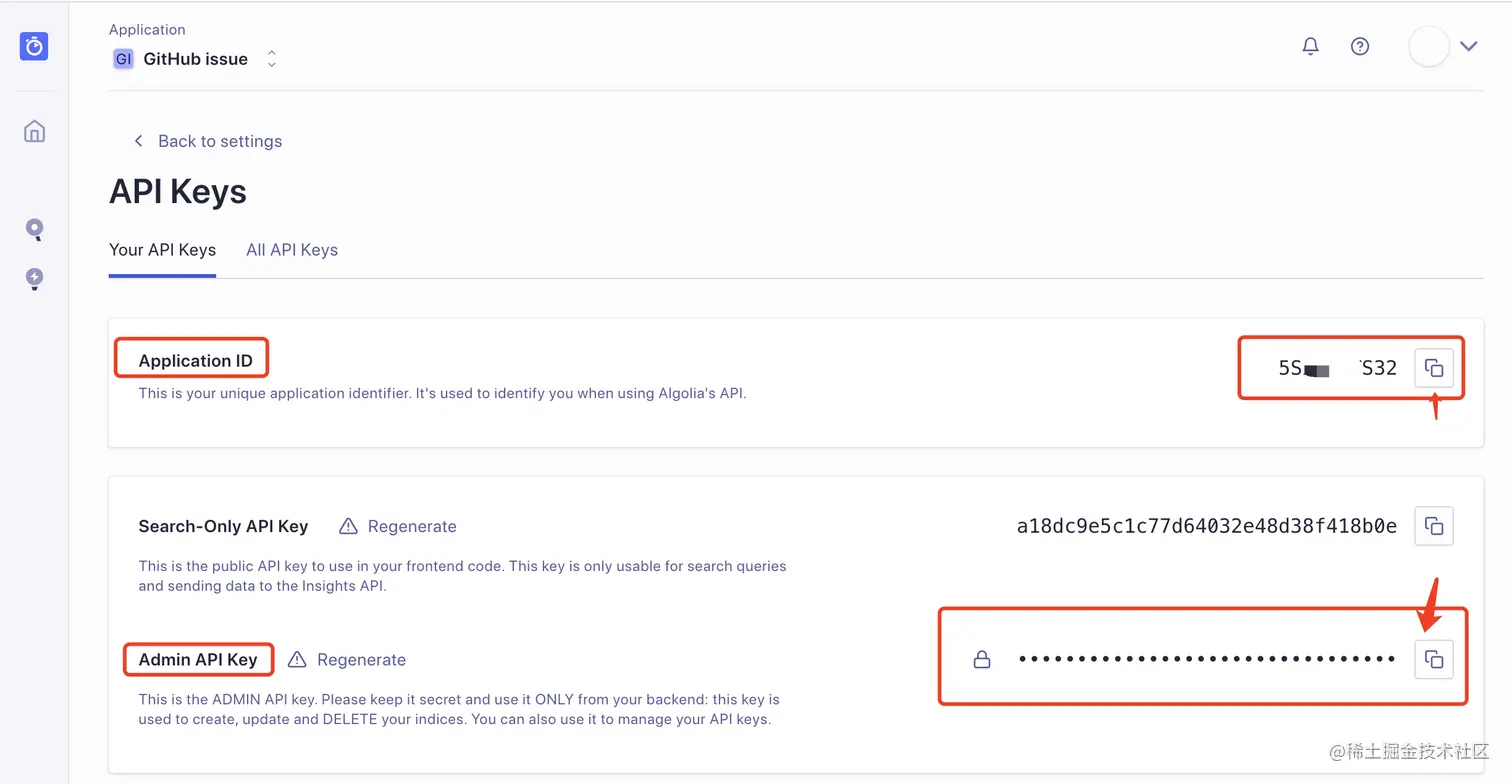Click the warning icon next to Search-Only Regenerate

point(348,526)
